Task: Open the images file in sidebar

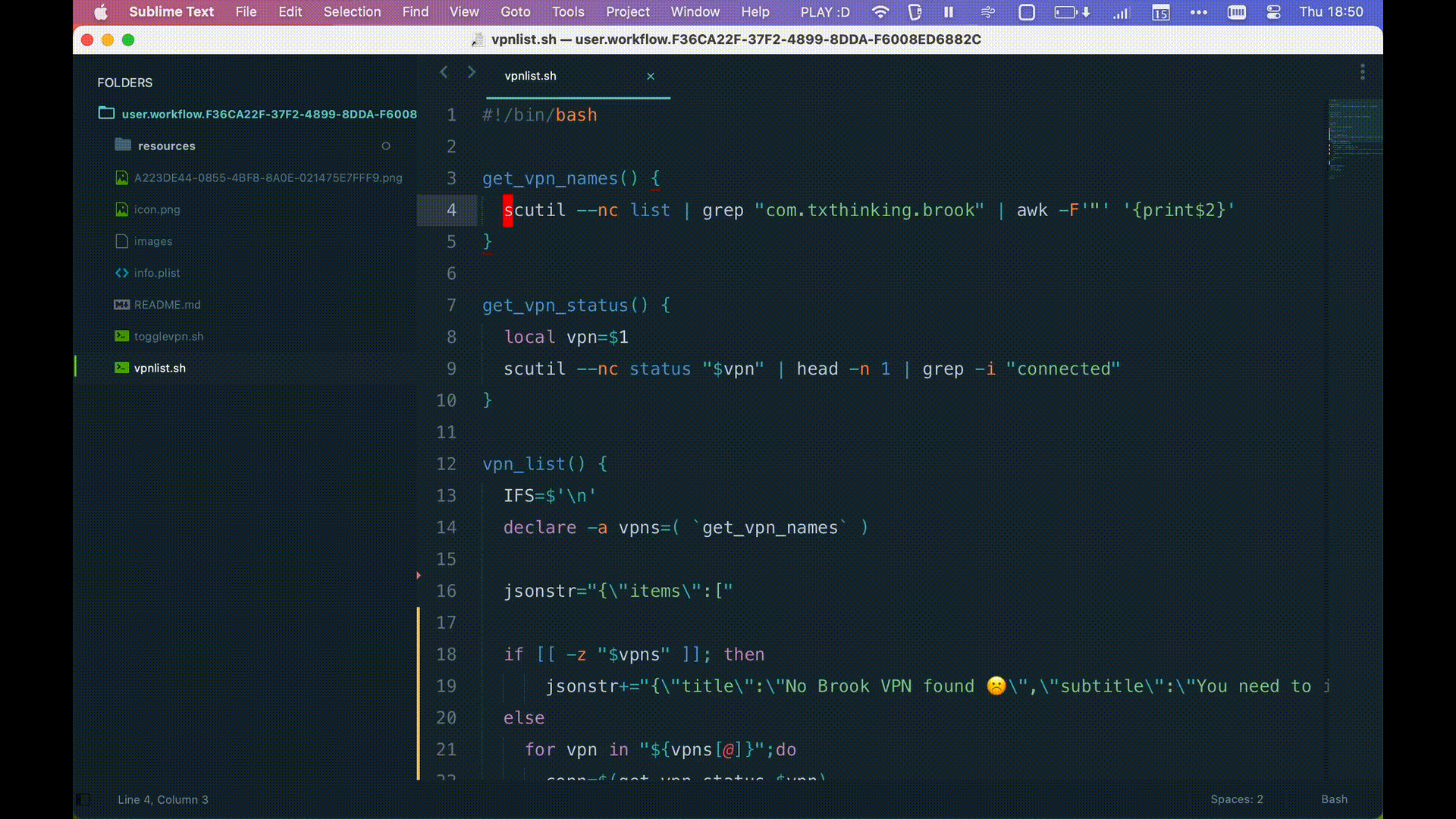Action: (153, 241)
